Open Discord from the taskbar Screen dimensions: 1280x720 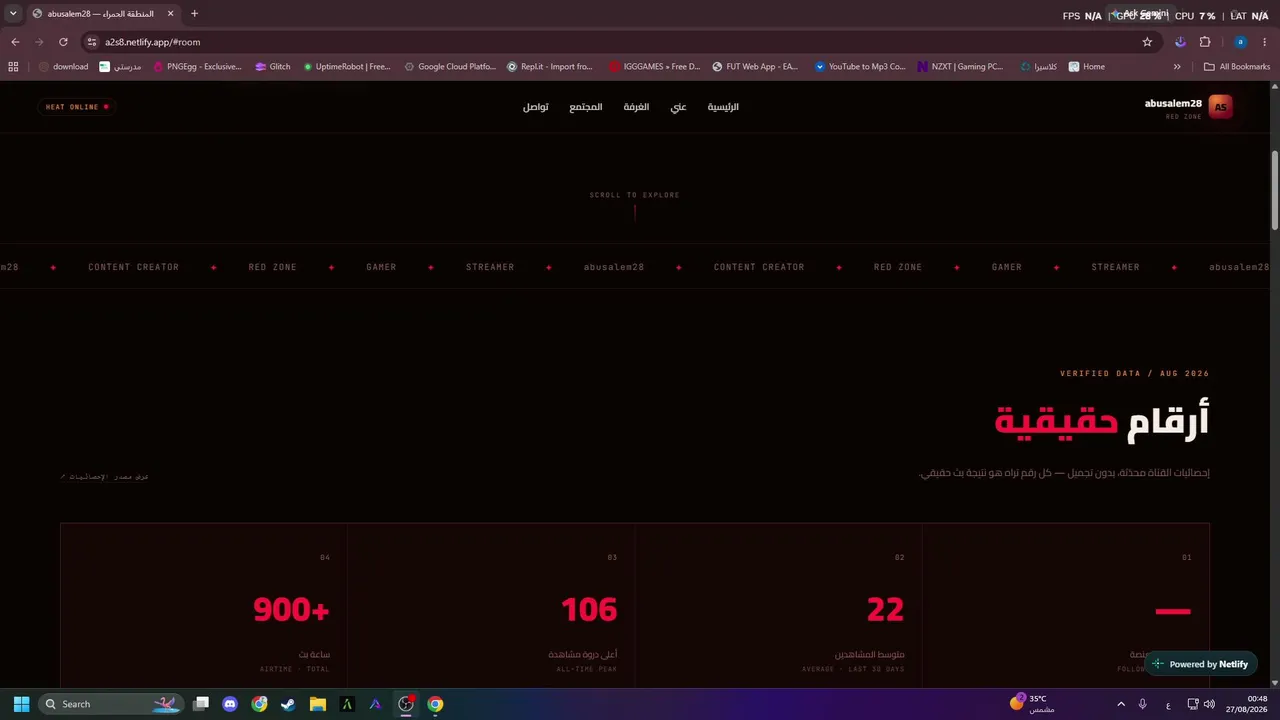[230, 704]
